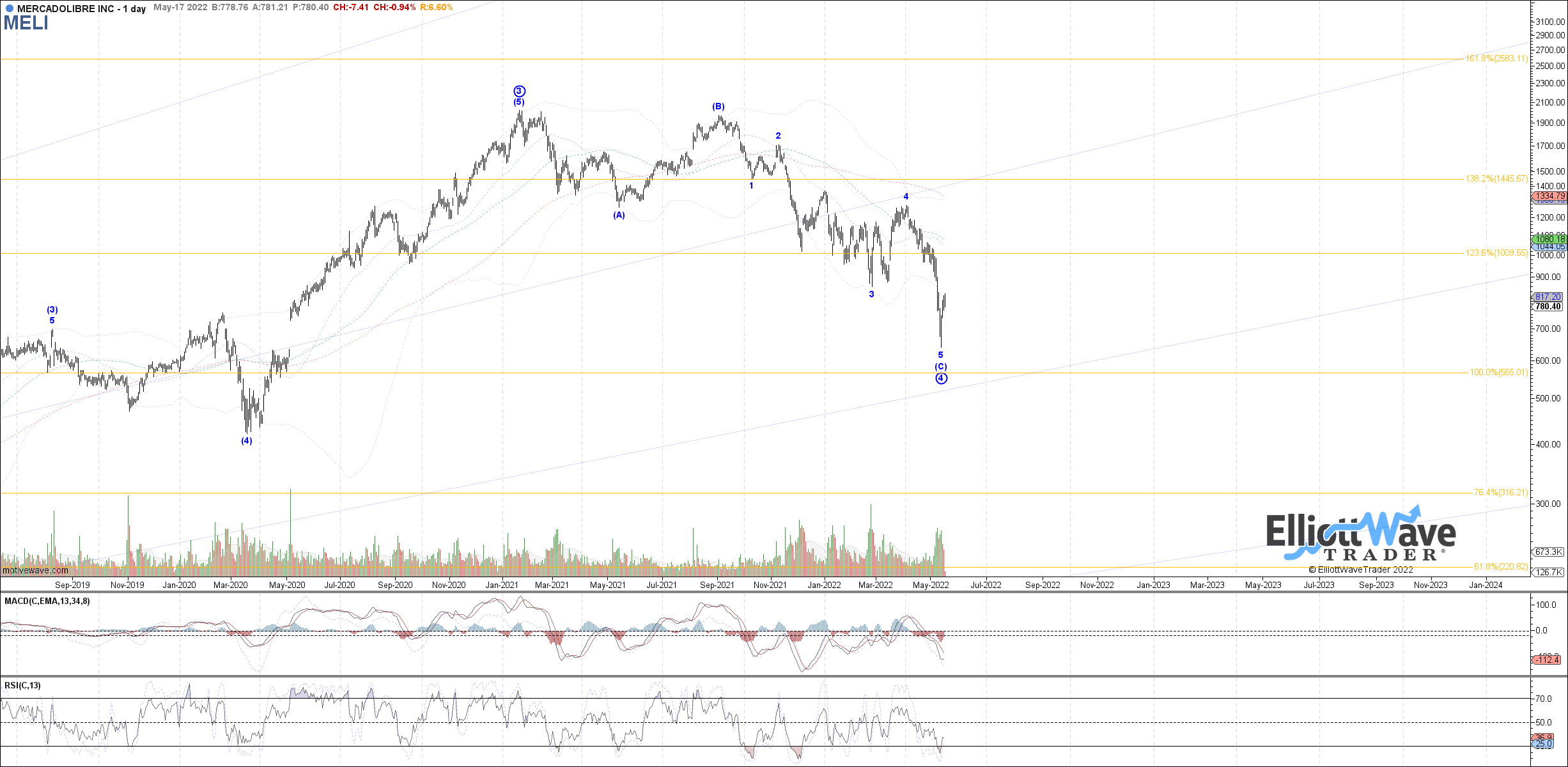Click the (3) wave label near Sep-2019
The image size is (1568, 767).
tap(52, 310)
